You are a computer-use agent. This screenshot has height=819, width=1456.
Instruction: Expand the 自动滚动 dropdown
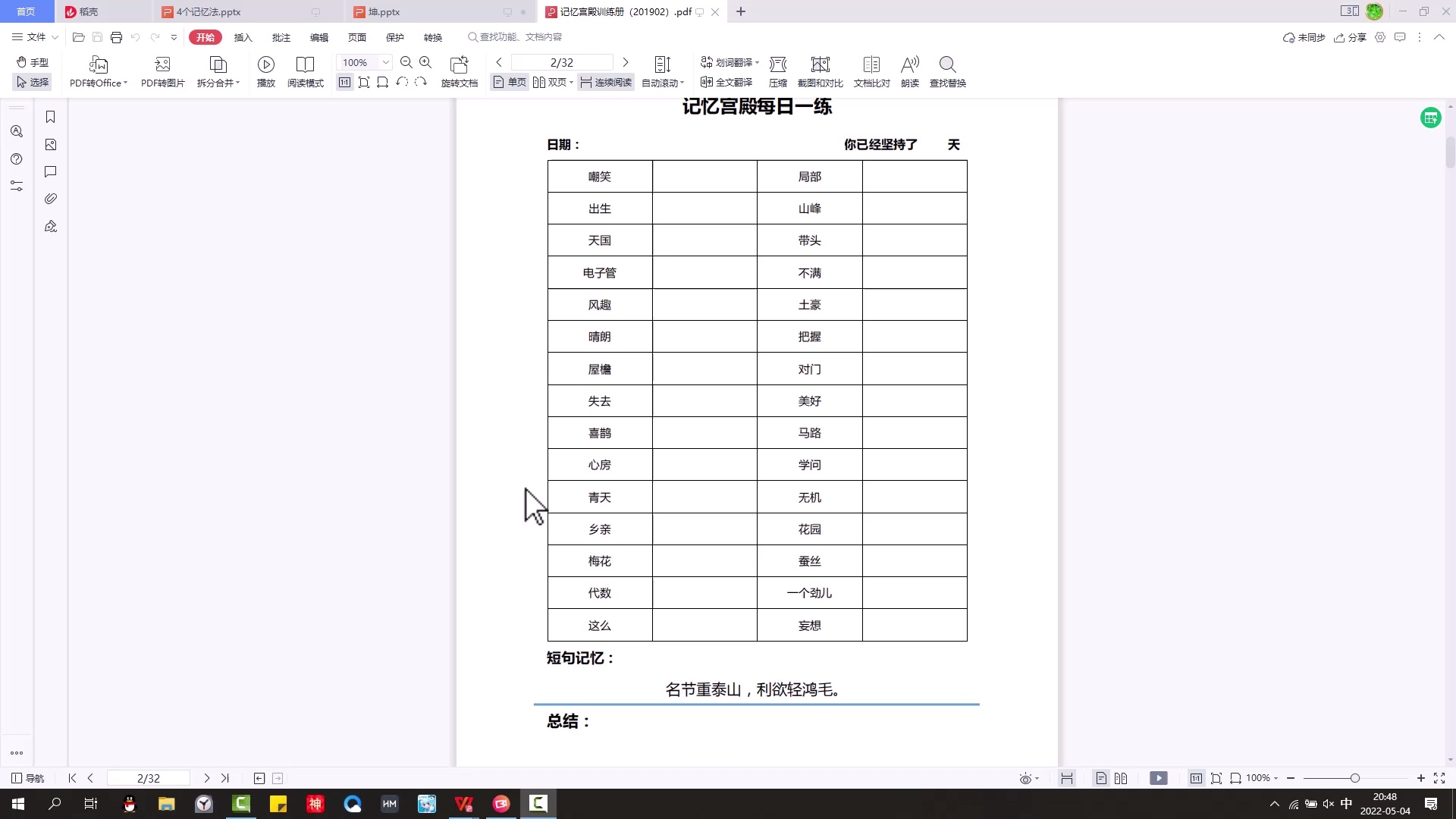click(682, 83)
